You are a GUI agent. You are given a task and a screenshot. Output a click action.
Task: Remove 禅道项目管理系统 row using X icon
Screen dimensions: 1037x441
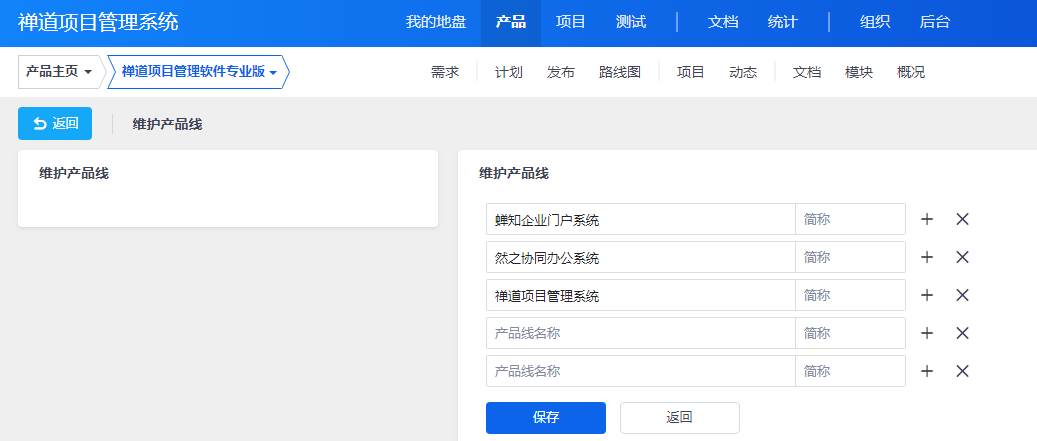point(962,296)
